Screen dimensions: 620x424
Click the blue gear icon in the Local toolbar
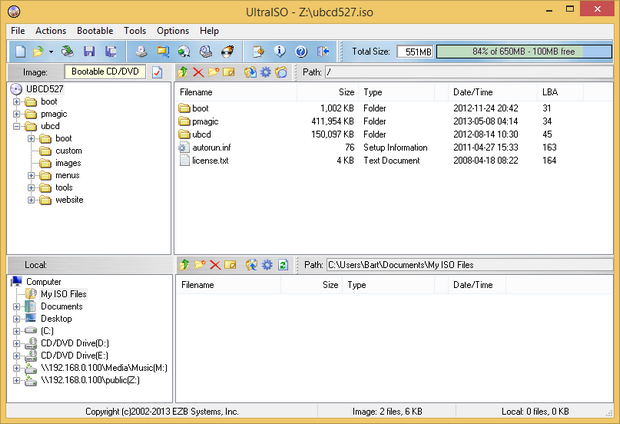click(267, 265)
